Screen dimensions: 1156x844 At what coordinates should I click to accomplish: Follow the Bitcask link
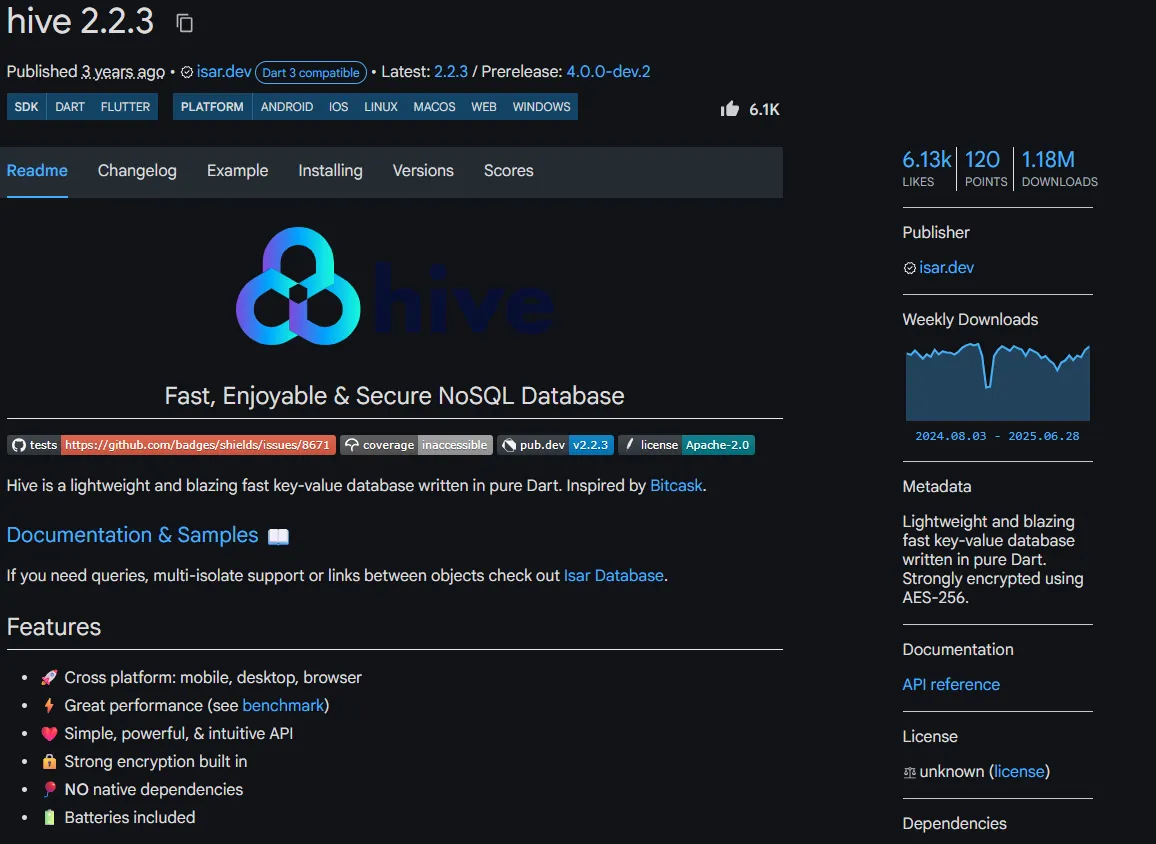tap(676, 486)
